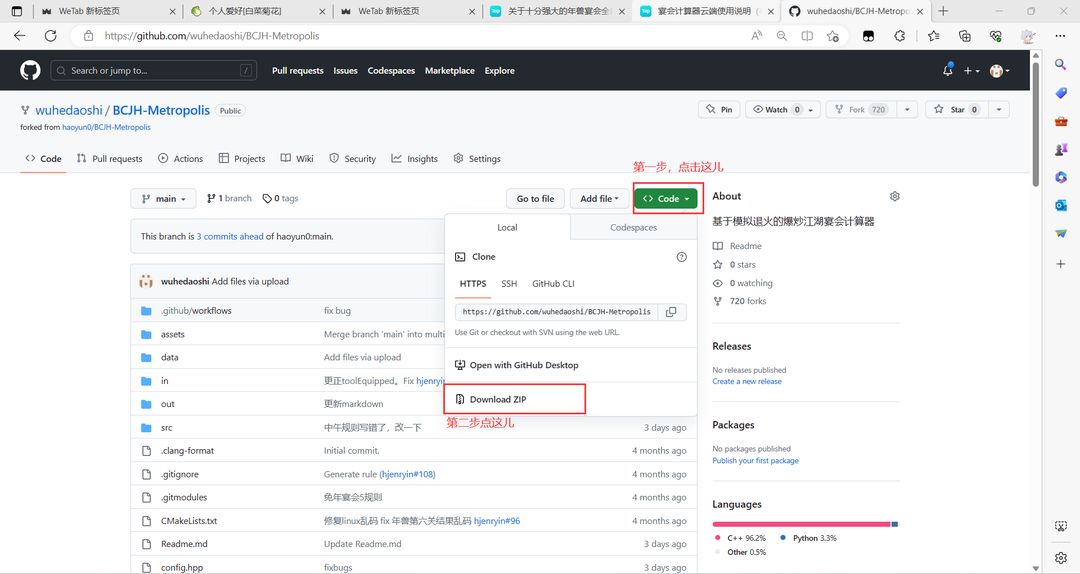Open the .github/workflows folder
The width and height of the screenshot is (1080, 574).
coord(196,311)
